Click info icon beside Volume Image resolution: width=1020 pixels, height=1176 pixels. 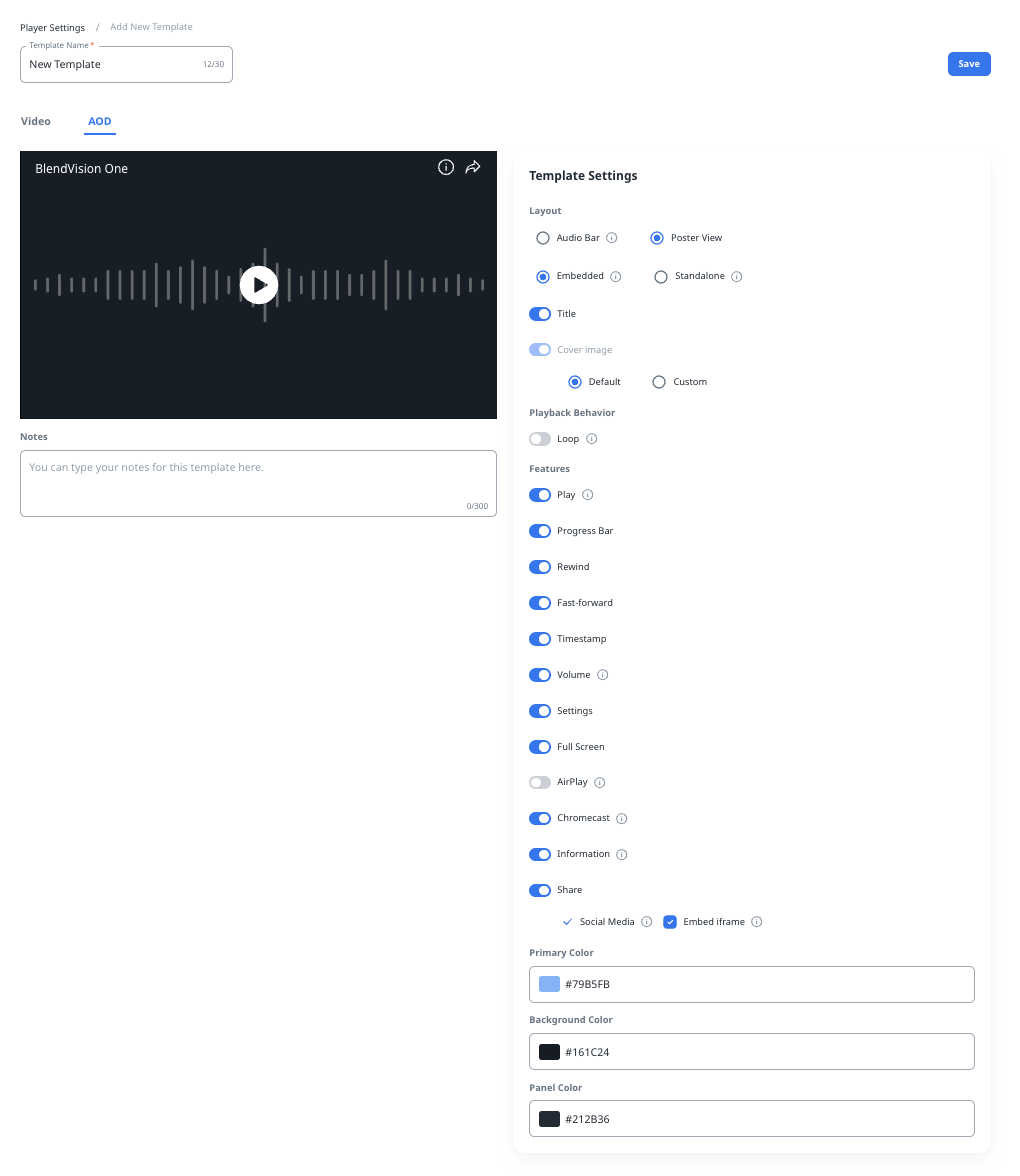point(603,675)
